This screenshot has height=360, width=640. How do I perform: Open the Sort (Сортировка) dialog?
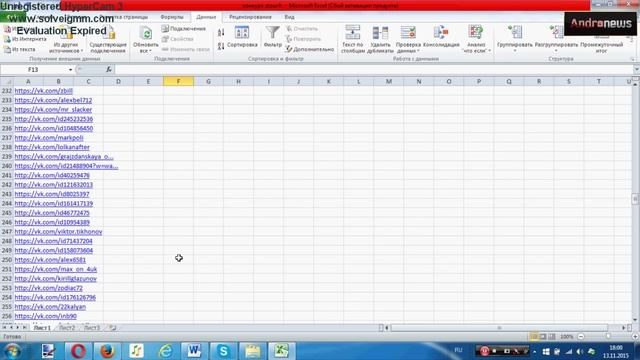[242, 37]
